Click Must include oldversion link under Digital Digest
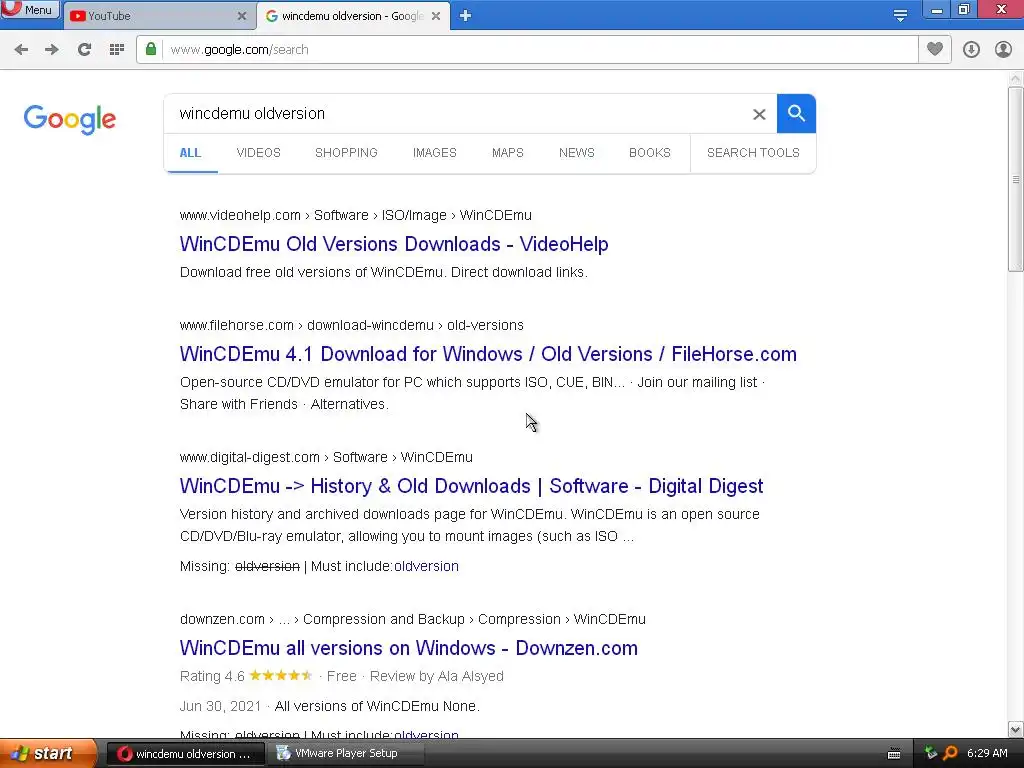1024x768 pixels. pos(426,566)
